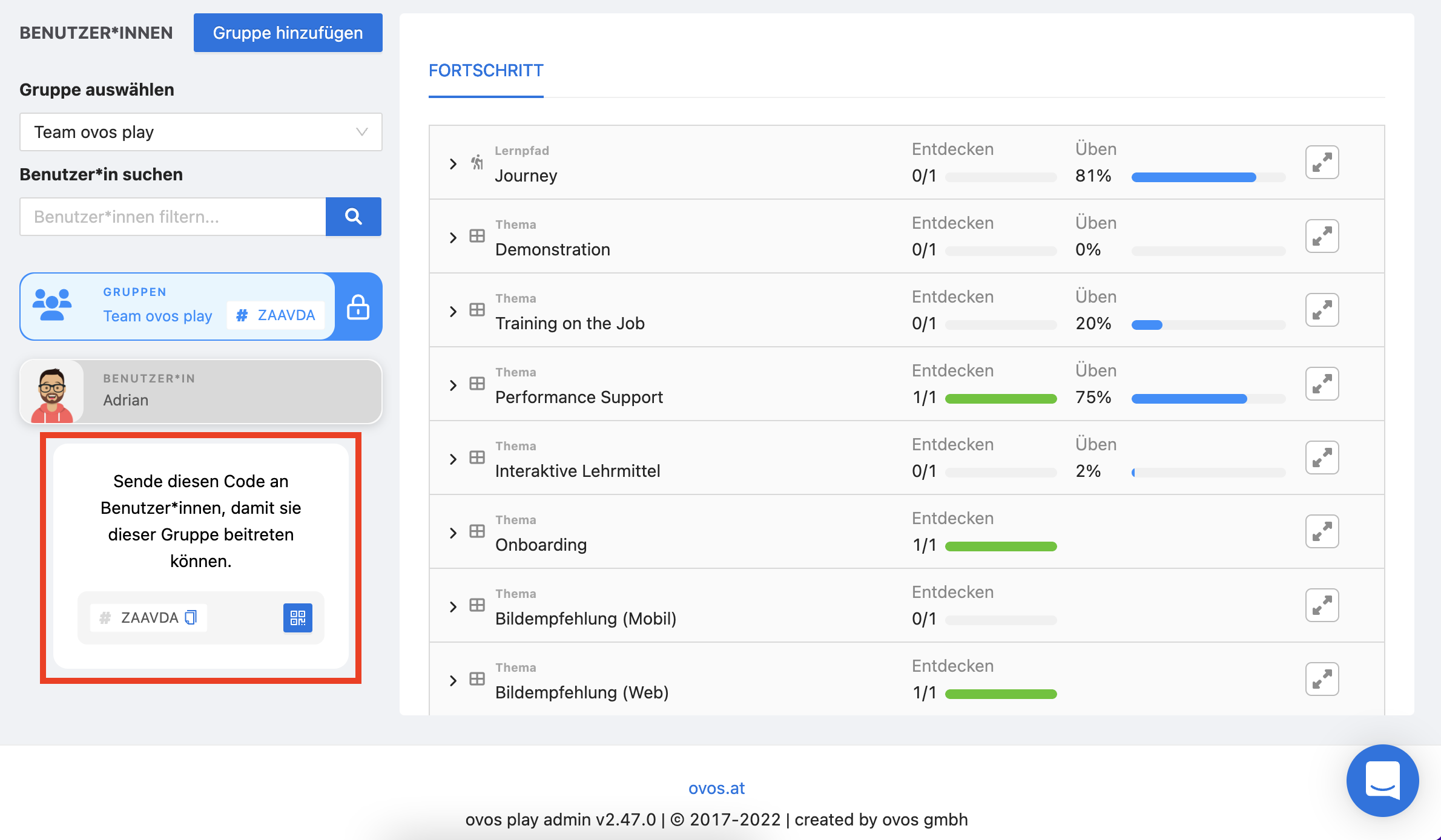The height and width of the screenshot is (840, 1441).
Task: Open the Team ovos play group dropdown
Action: coord(201,132)
